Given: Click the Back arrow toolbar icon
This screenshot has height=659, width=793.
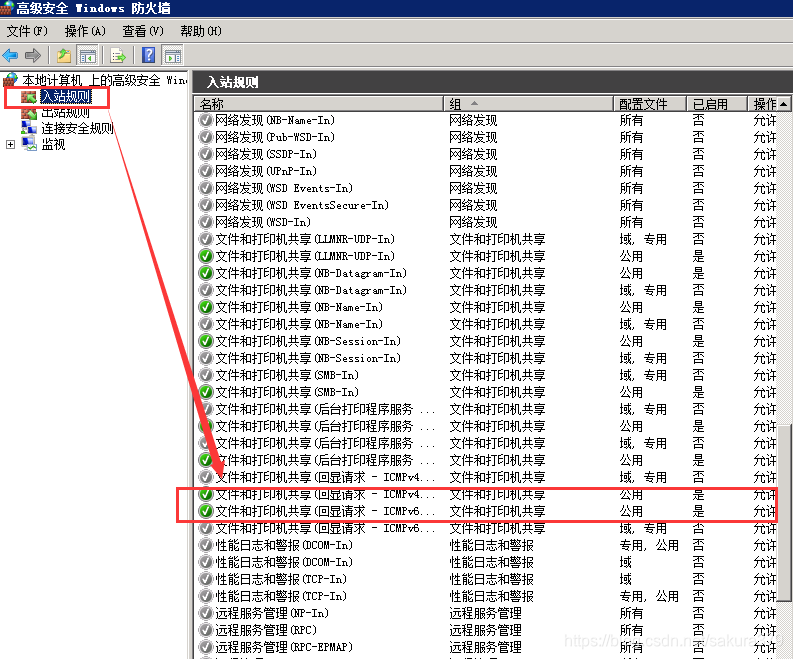Looking at the screenshot, I should (x=11, y=55).
